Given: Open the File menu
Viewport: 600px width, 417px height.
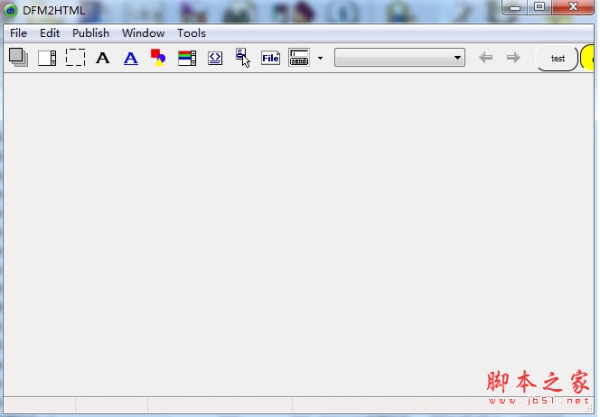Looking at the screenshot, I should 19,33.
